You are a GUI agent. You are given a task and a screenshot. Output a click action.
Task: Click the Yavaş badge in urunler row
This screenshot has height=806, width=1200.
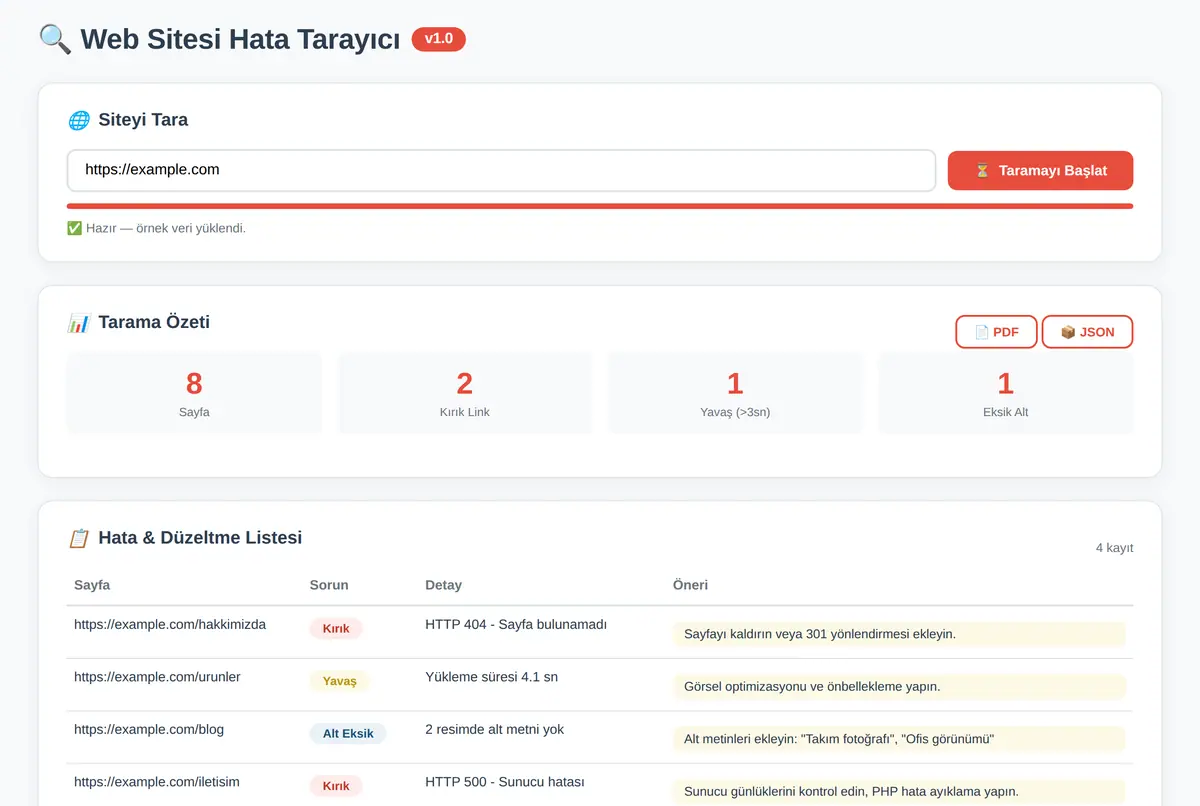340,681
